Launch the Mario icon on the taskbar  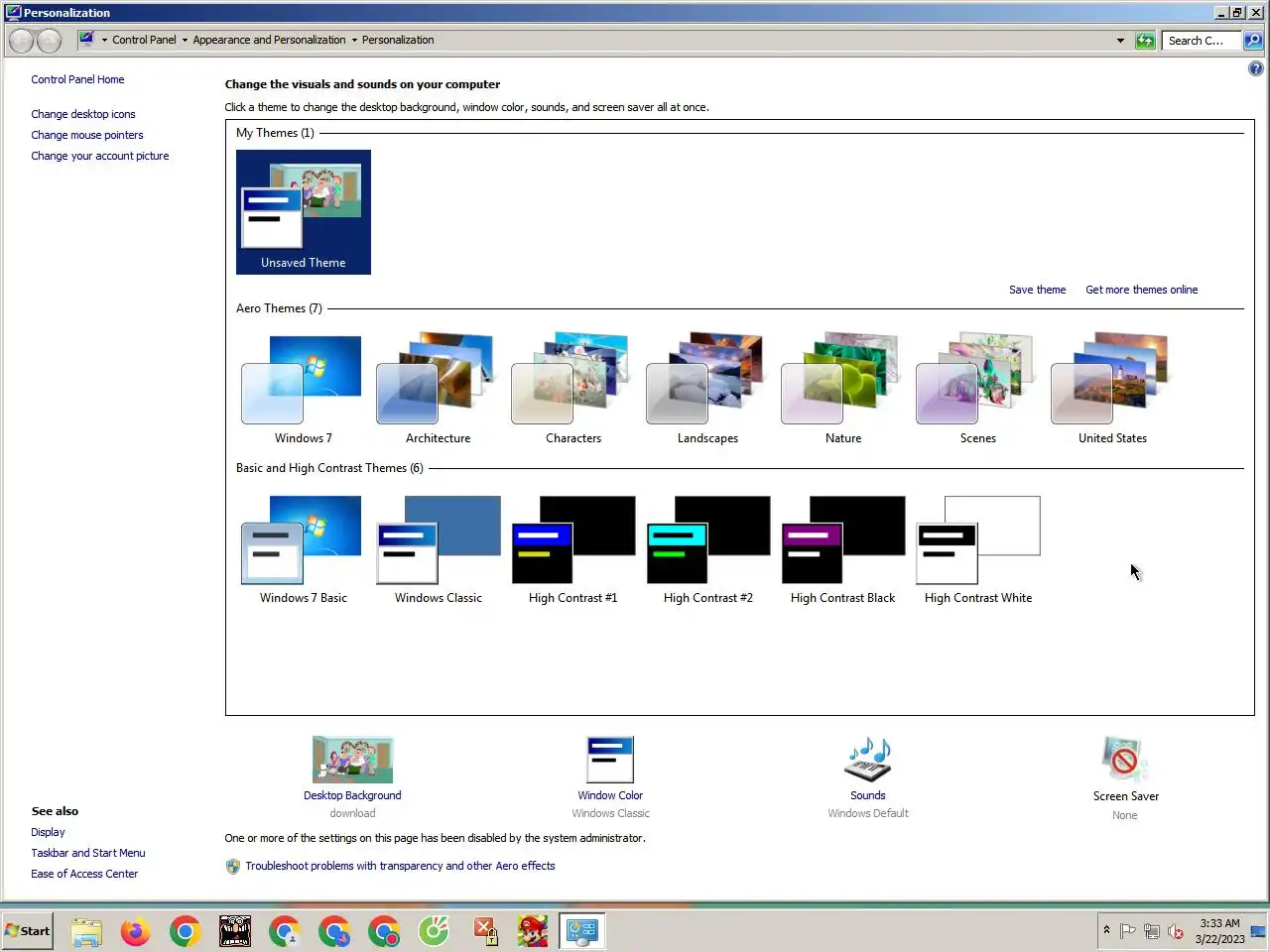pyautogui.click(x=533, y=932)
